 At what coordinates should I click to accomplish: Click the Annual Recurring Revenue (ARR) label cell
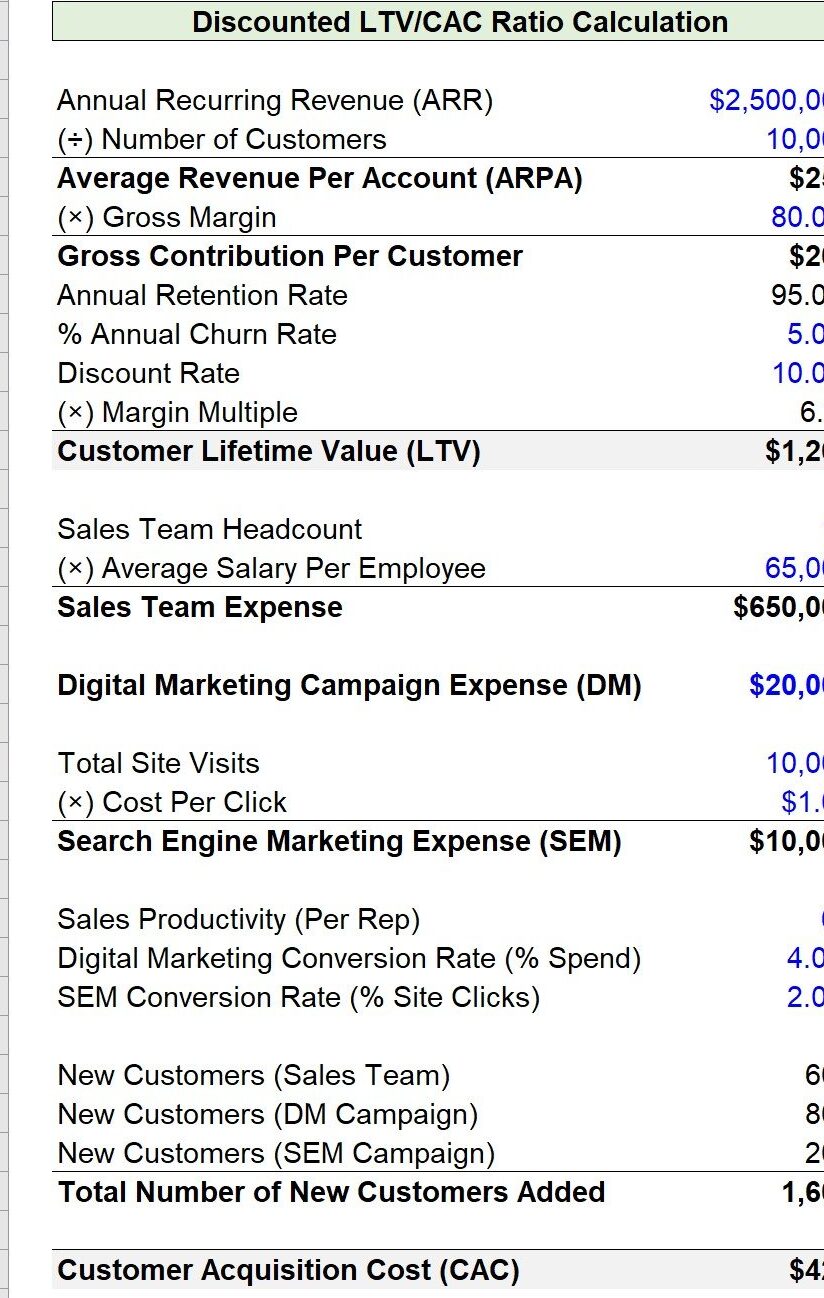(275, 100)
